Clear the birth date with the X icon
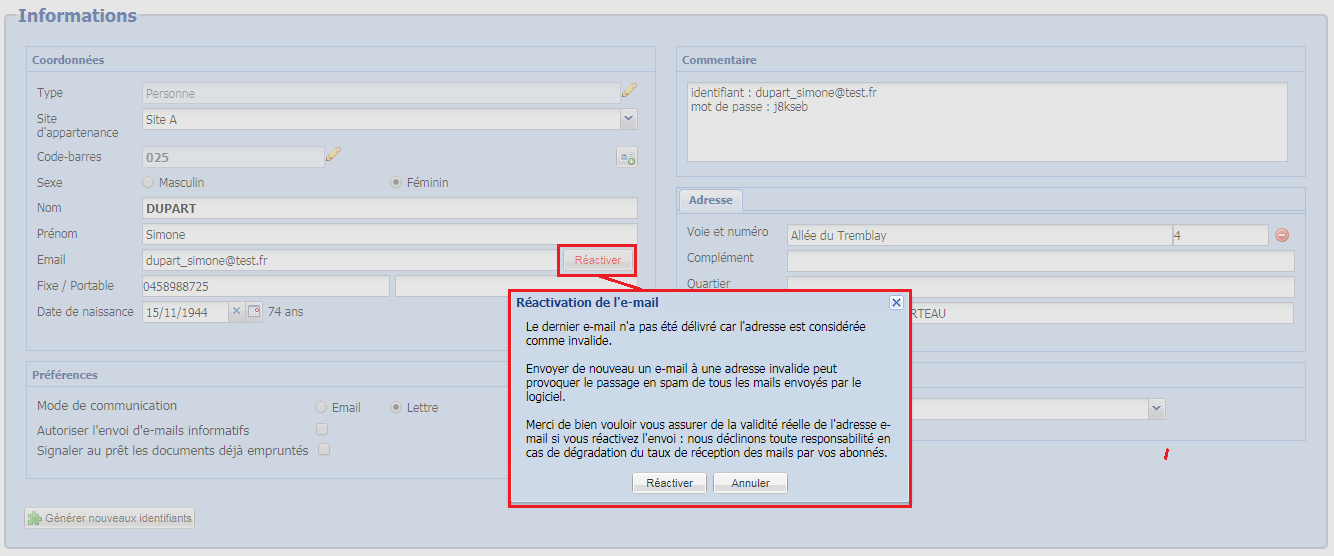The height and width of the screenshot is (556, 1334). coord(237,312)
